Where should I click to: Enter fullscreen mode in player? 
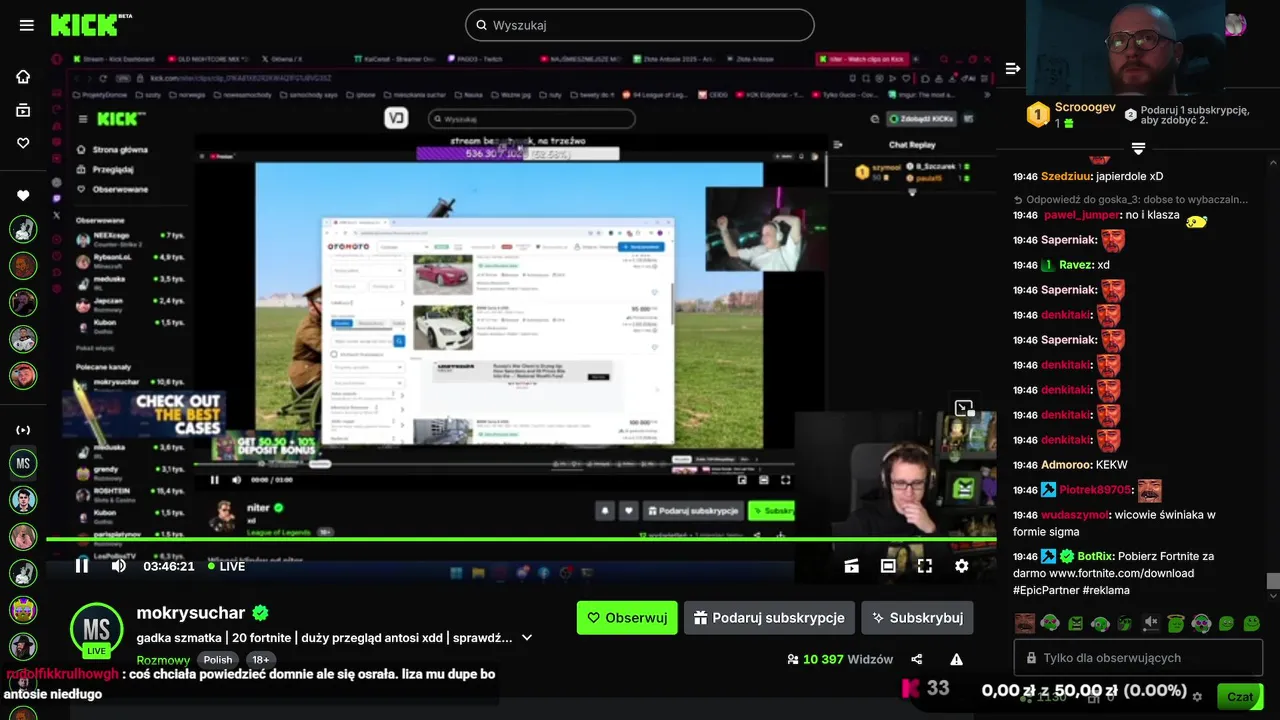[925, 566]
